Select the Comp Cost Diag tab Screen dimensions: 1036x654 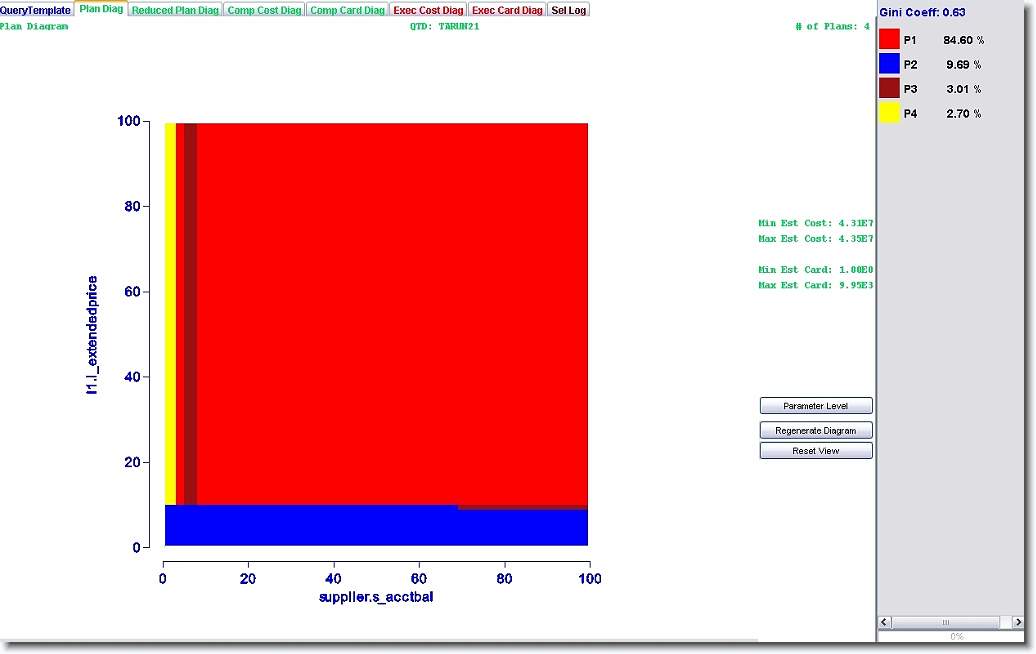pos(264,10)
